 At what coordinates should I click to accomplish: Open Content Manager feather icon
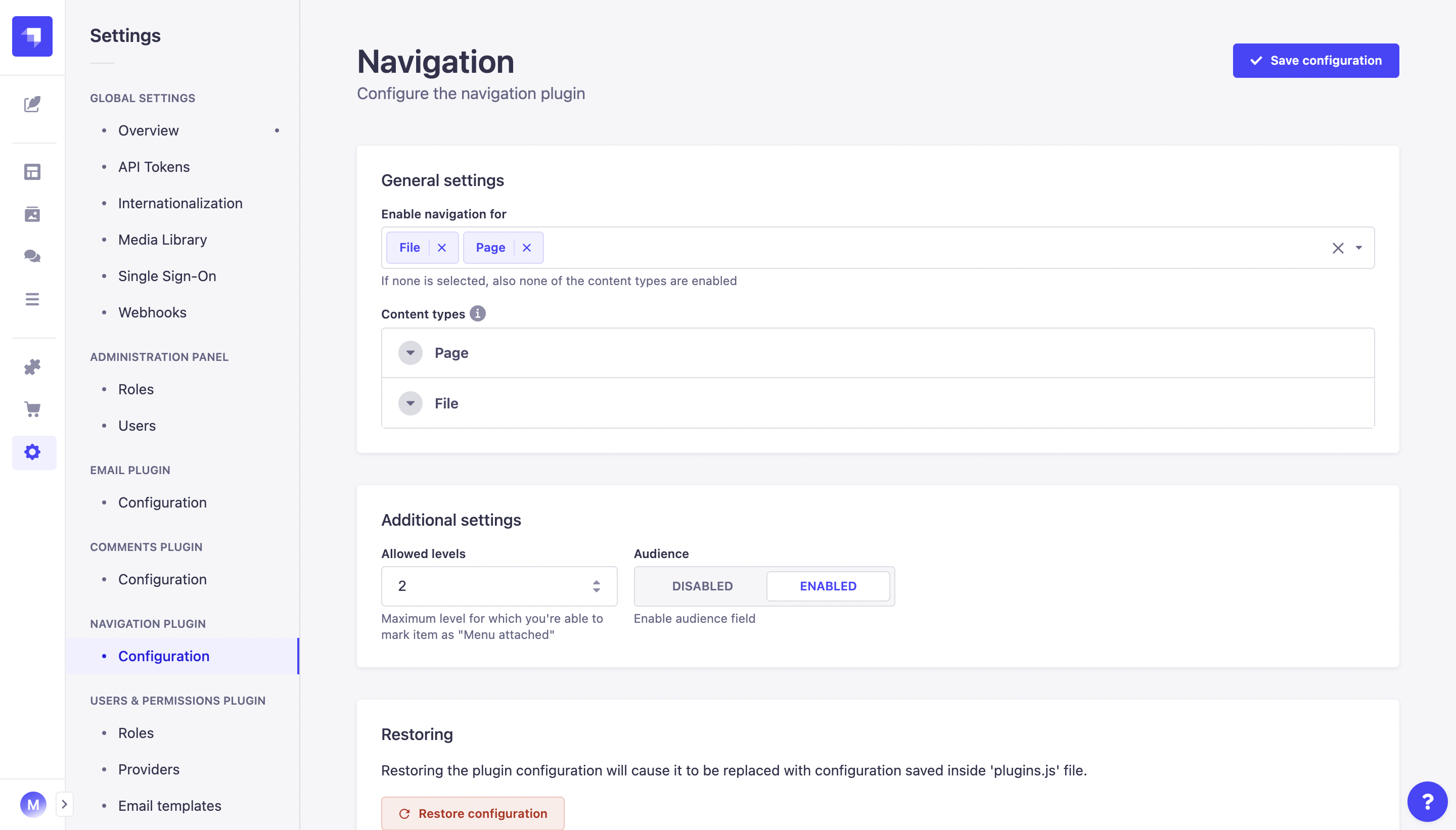[32, 104]
